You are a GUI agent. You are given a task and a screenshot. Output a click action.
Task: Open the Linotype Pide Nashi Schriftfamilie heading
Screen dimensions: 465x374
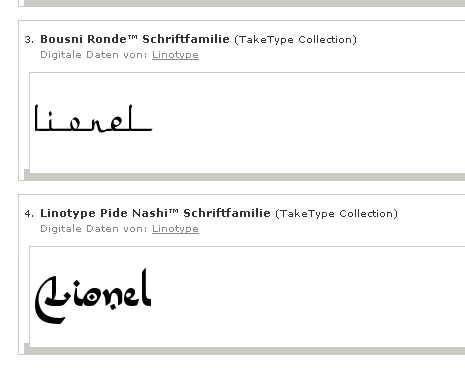tap(155, 213)
